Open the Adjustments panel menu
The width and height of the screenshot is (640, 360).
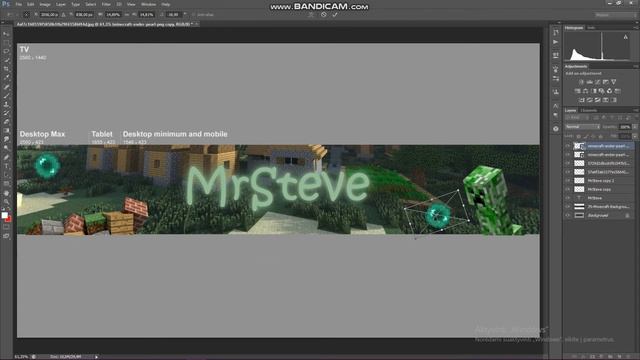[x=636, y=66]
